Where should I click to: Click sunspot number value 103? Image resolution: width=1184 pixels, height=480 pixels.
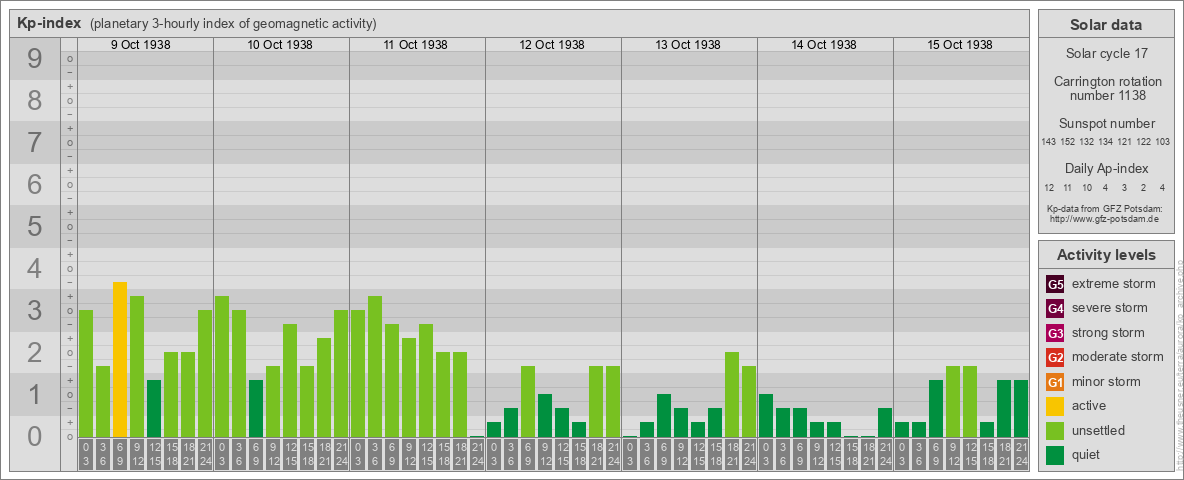pos(1163,142)
